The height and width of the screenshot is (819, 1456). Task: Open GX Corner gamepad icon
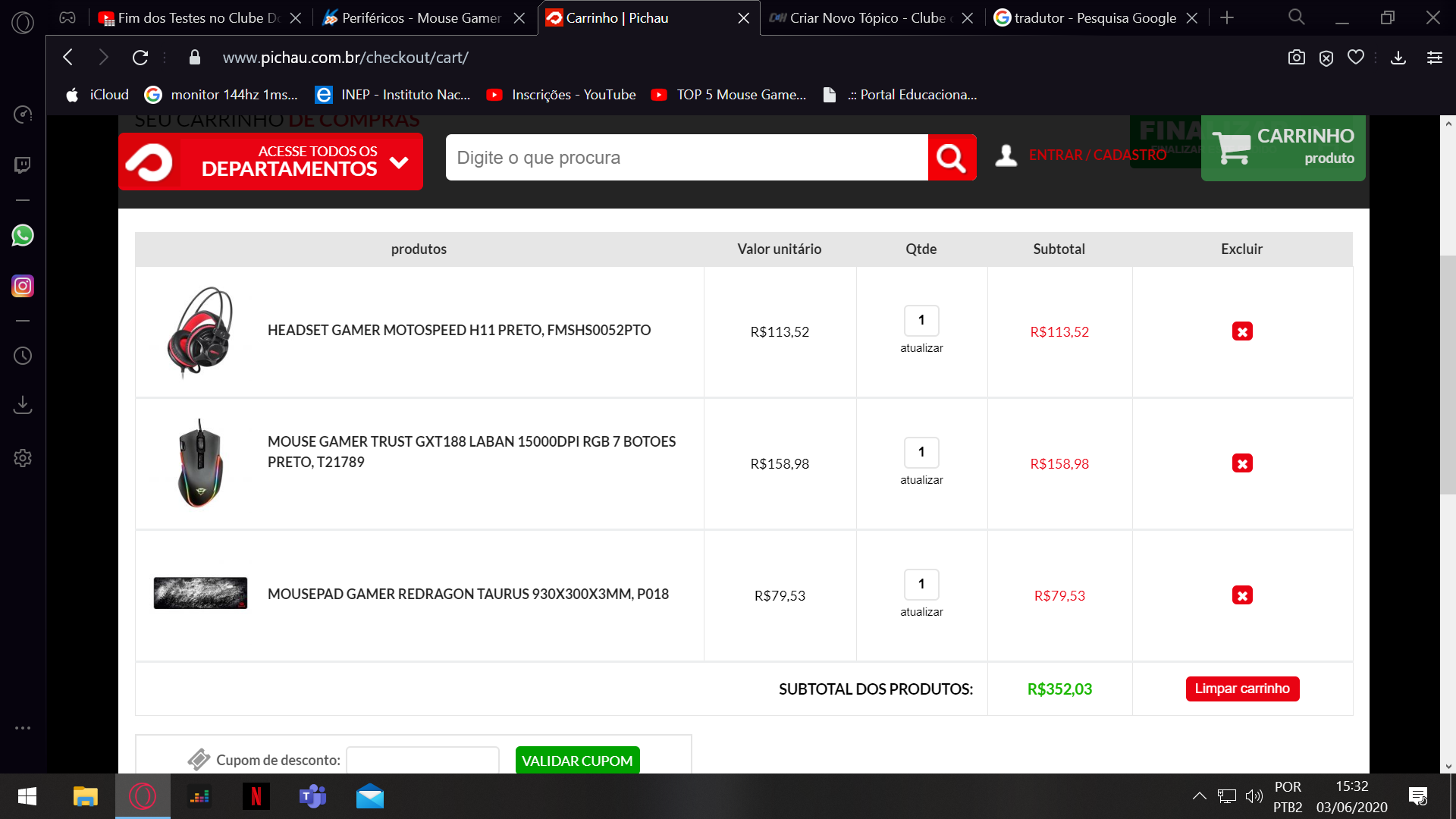click(x=67, y=17)
